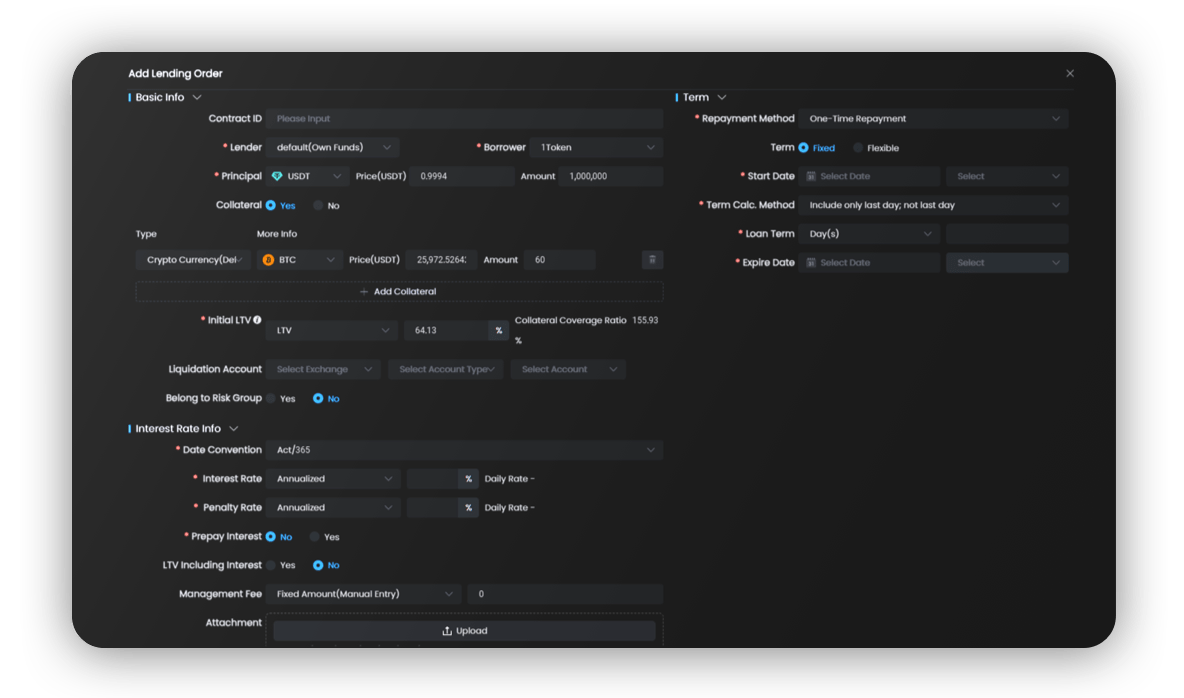Collapse the Interest Rate Info section
The width and height of the screenshot is (1184, 698).
234,429
